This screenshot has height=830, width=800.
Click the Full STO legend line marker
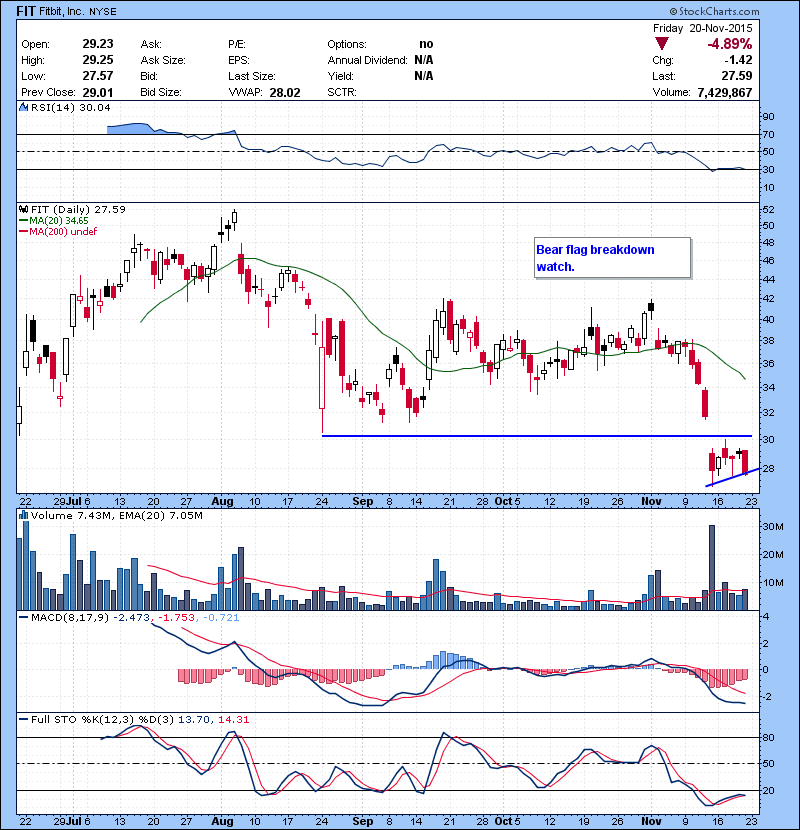coord(23,719)
